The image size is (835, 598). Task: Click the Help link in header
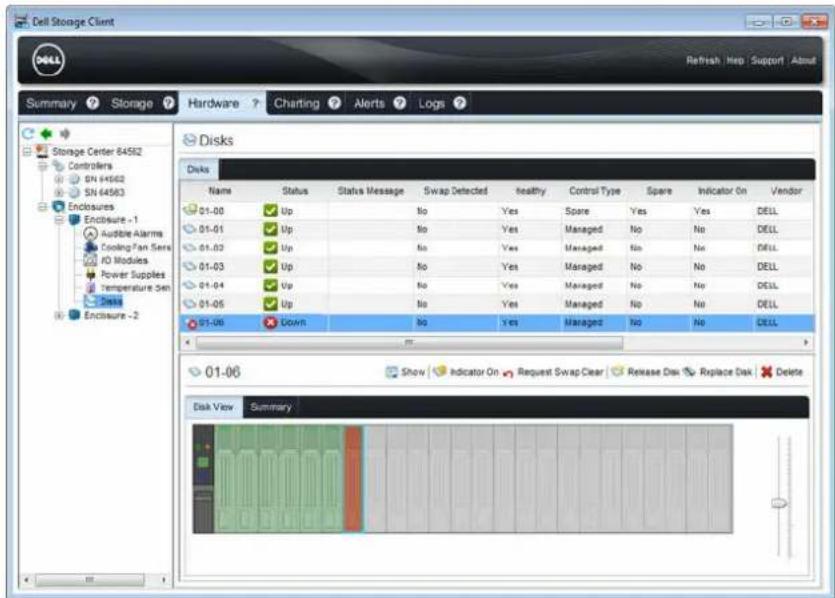pos(735,60)
